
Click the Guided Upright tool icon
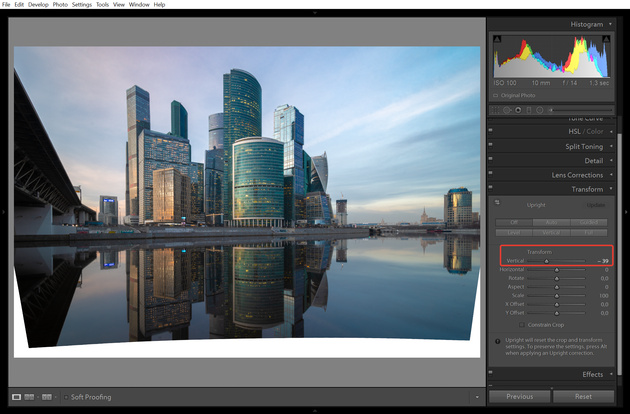coord(497,203)
